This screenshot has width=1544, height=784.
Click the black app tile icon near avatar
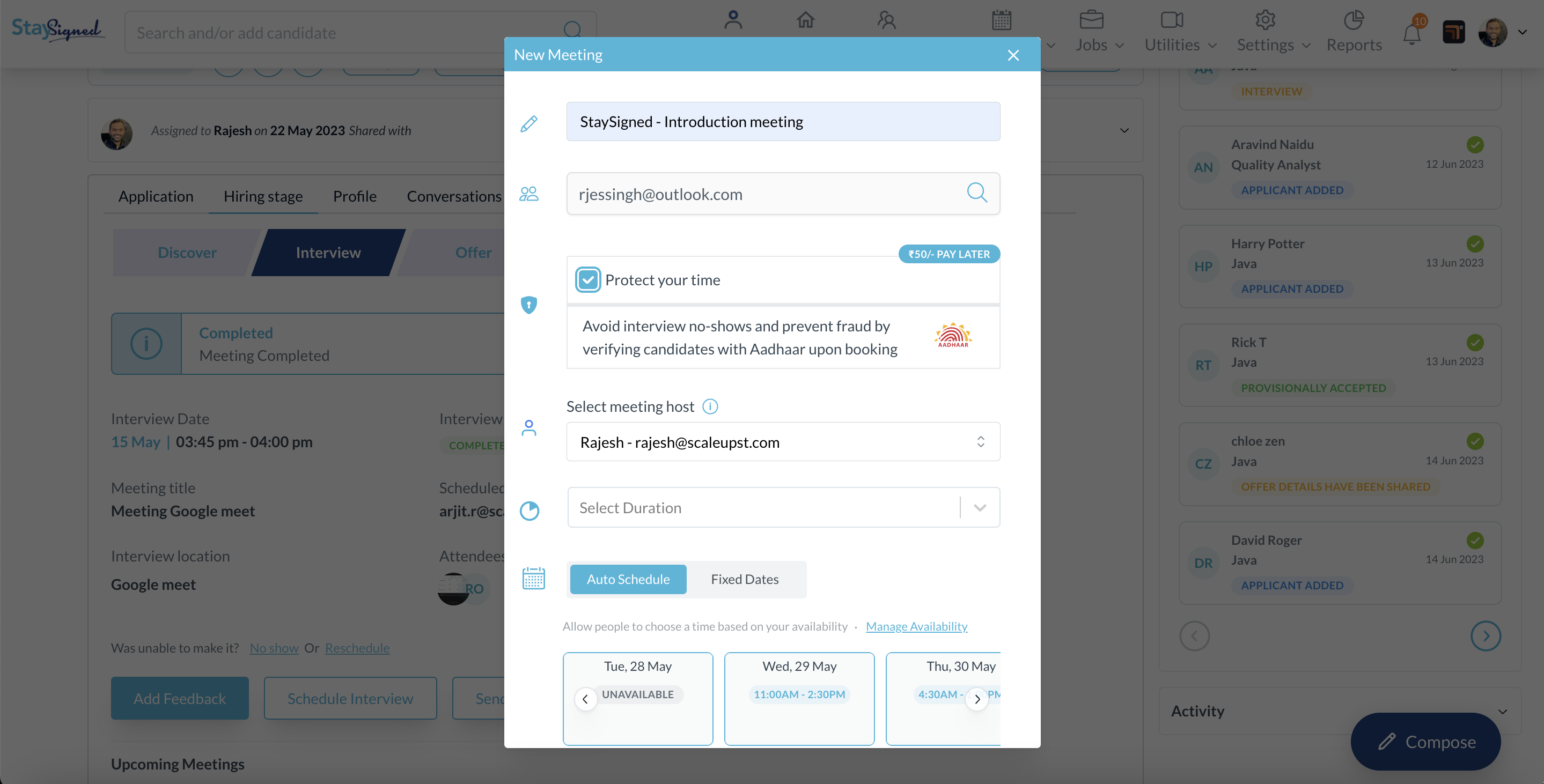[1453, 32]
